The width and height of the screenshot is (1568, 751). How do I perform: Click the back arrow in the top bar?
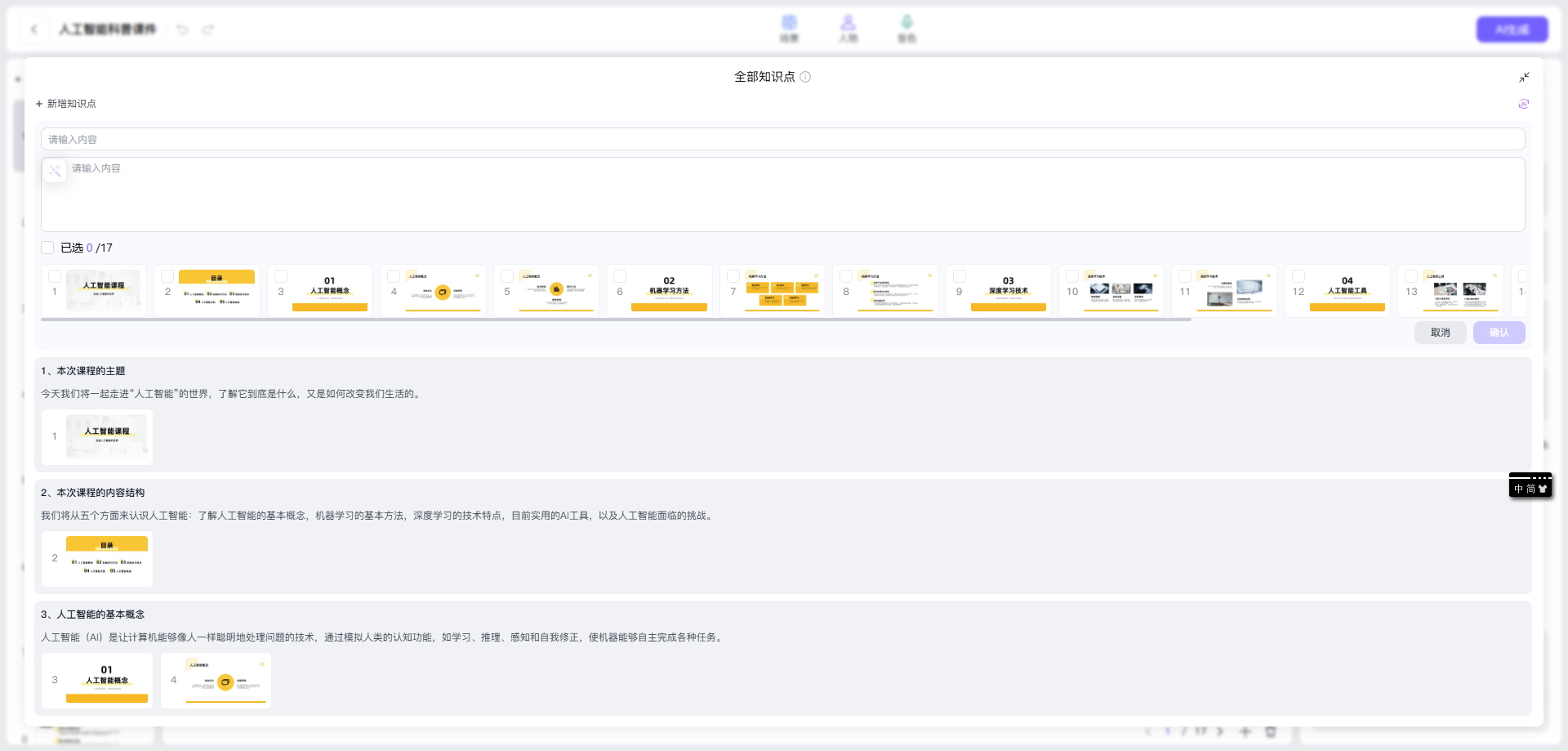(34, 29)
